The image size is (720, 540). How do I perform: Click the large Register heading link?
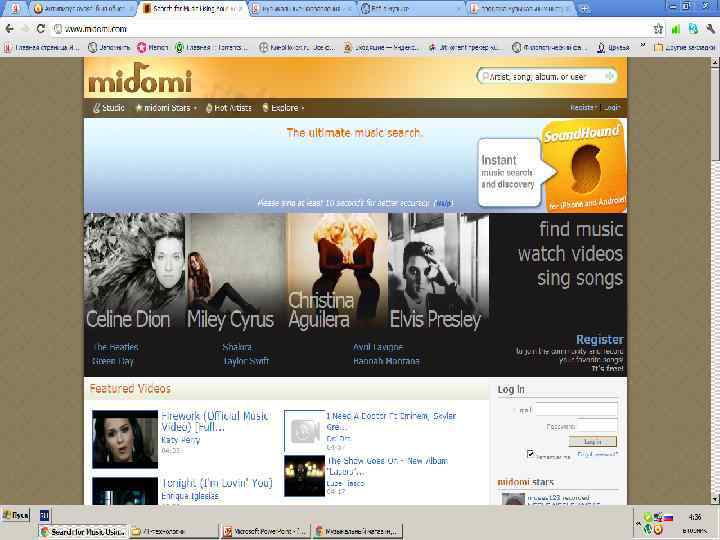coord(600,340)
